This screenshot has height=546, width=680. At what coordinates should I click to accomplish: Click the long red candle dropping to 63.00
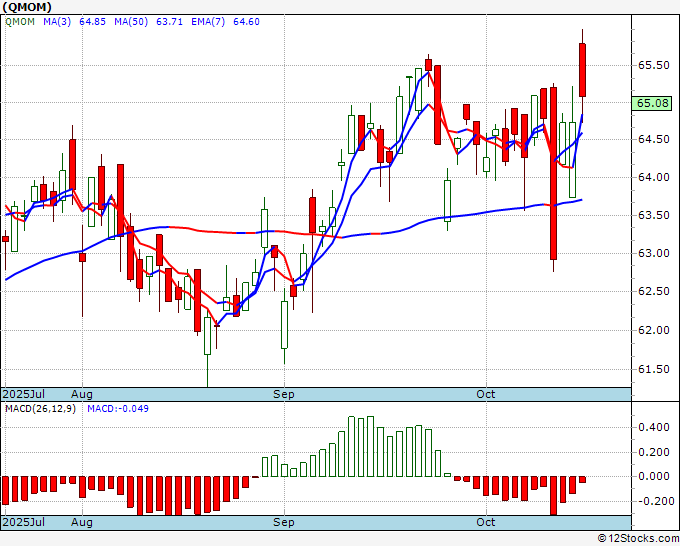553,173
